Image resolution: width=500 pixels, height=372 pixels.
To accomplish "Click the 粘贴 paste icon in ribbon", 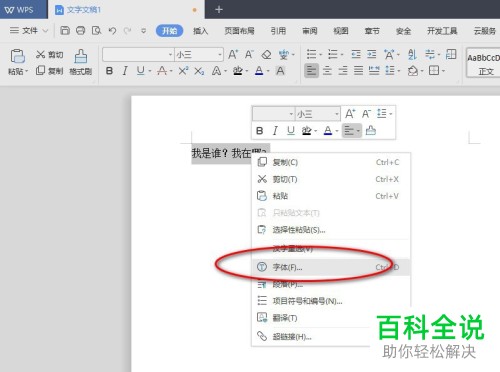I will click(17, 56).
